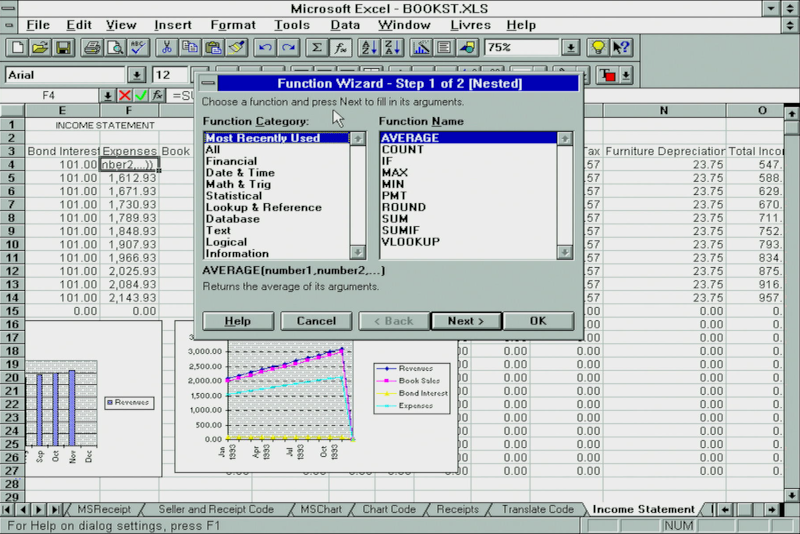This screenshot has height=534, width=800.
Task: Click the red X cancel formula button
Action: (x=125, y=95)
